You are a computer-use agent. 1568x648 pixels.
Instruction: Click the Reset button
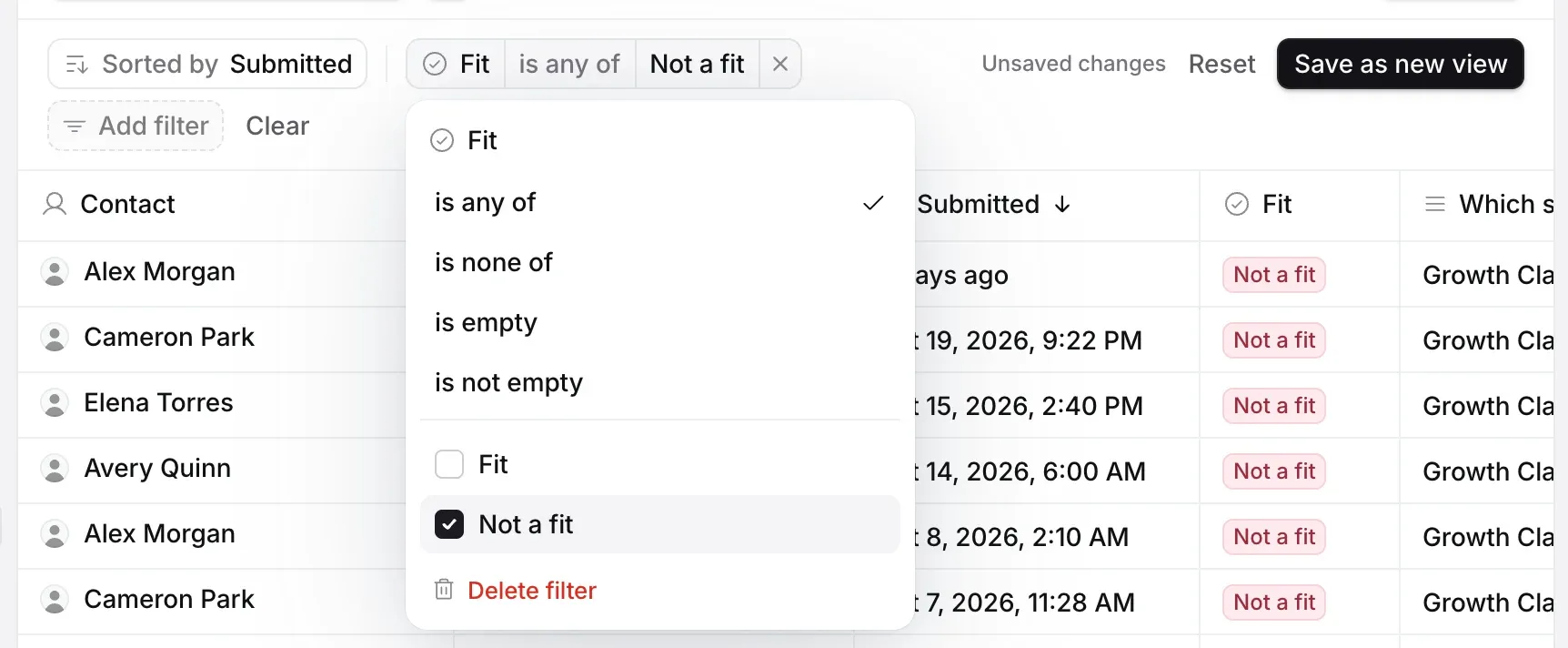(1221, 64)
